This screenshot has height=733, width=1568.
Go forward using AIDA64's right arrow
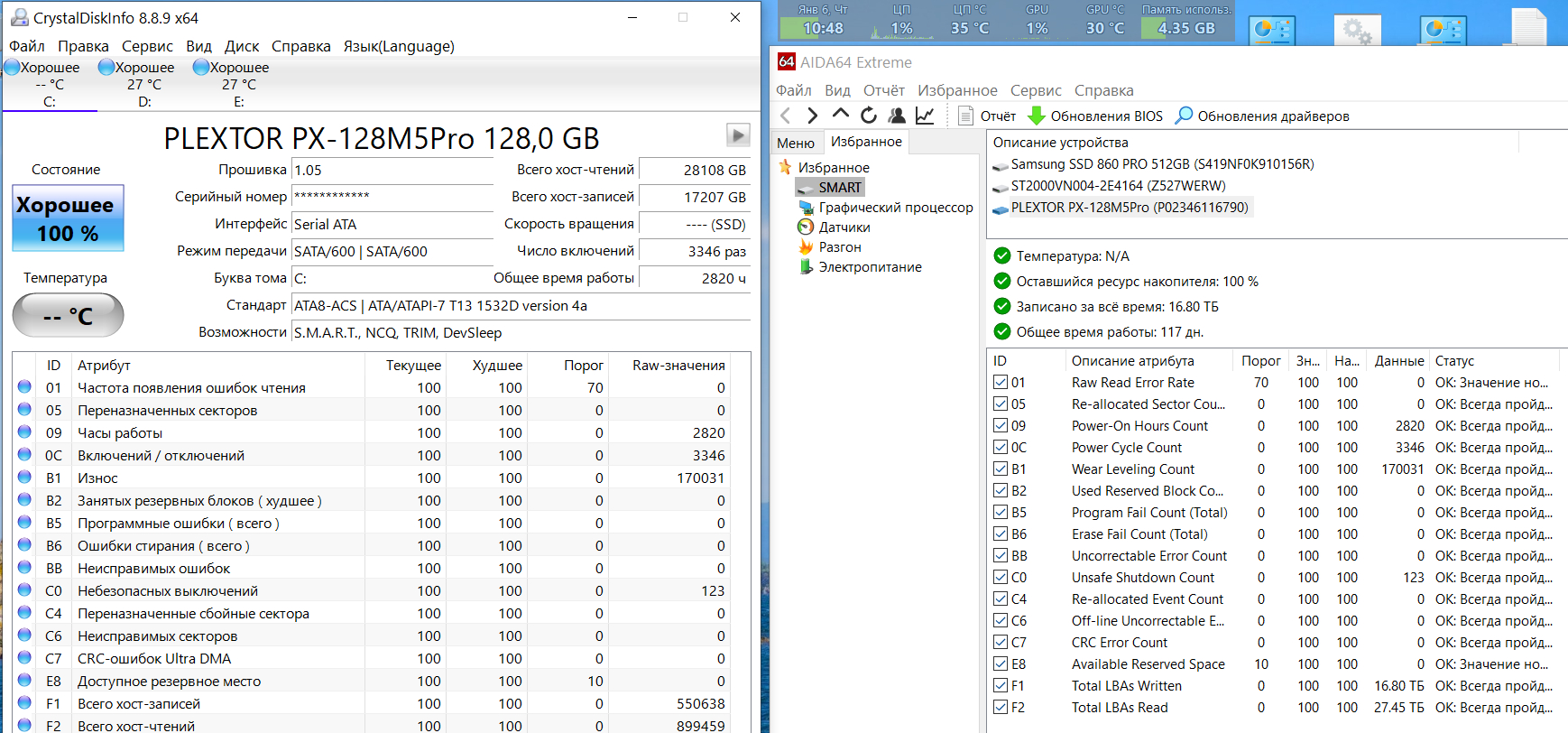point(812,116)
